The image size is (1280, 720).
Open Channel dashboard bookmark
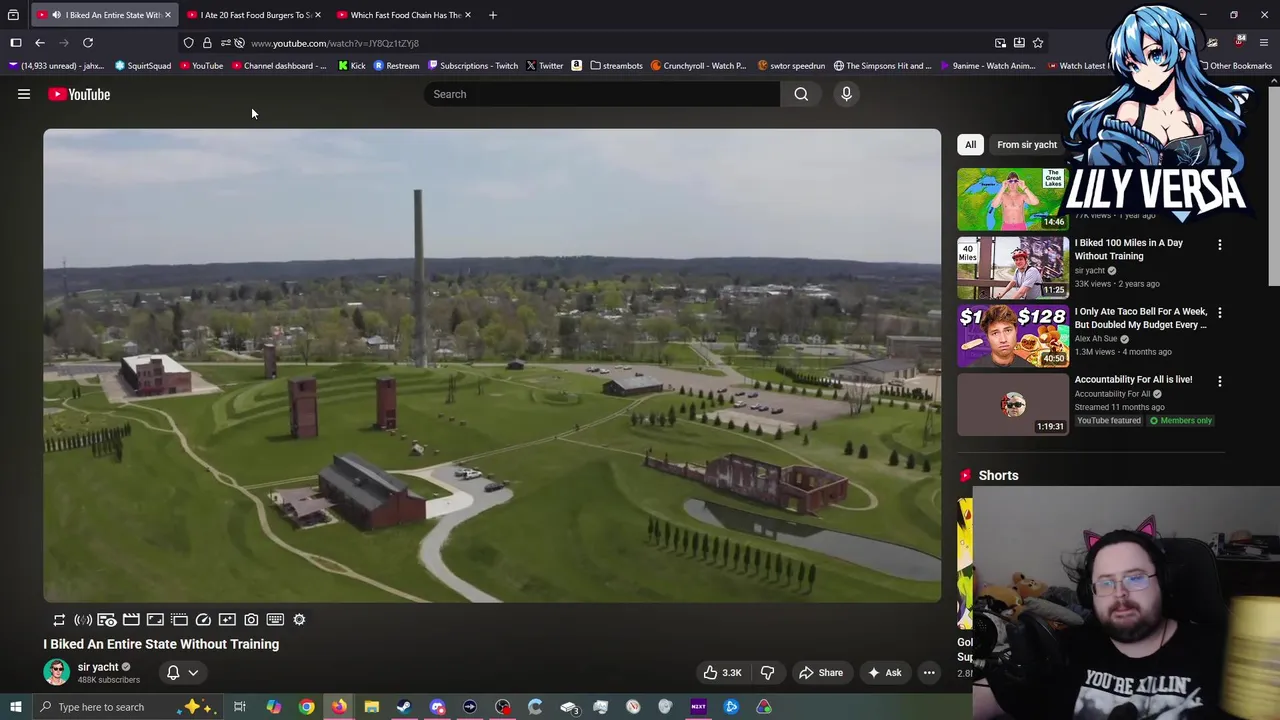(x=279, y=66)
